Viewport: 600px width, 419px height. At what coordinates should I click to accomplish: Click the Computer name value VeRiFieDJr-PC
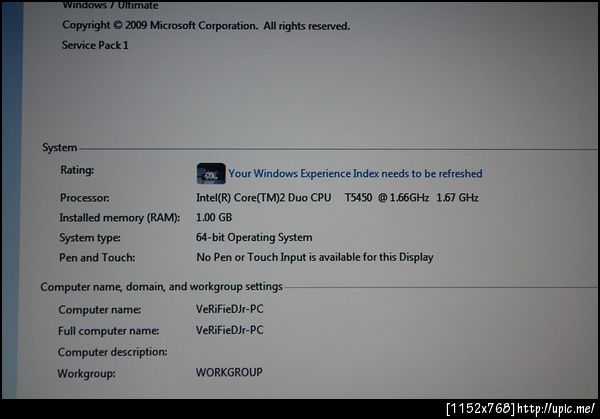(230, 309)
